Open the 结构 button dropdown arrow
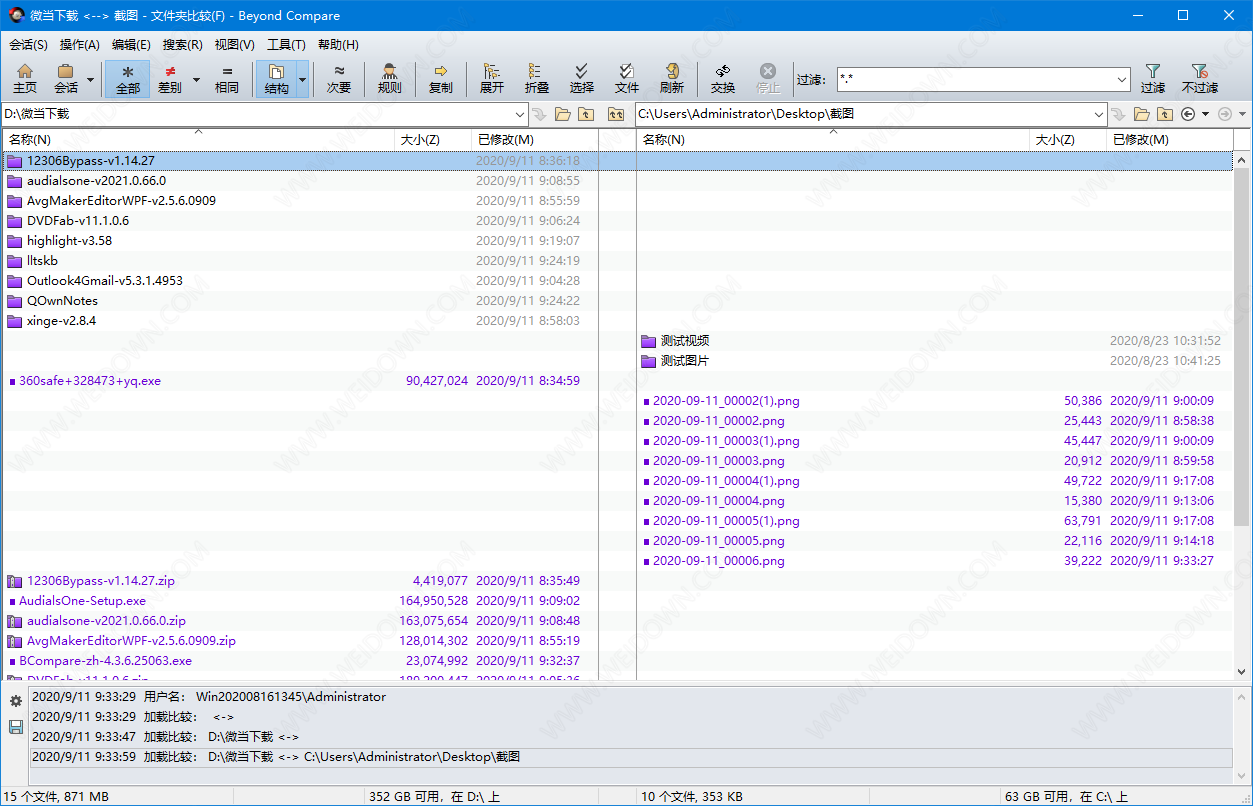The image size is (1253, 806). pos(303,79)
